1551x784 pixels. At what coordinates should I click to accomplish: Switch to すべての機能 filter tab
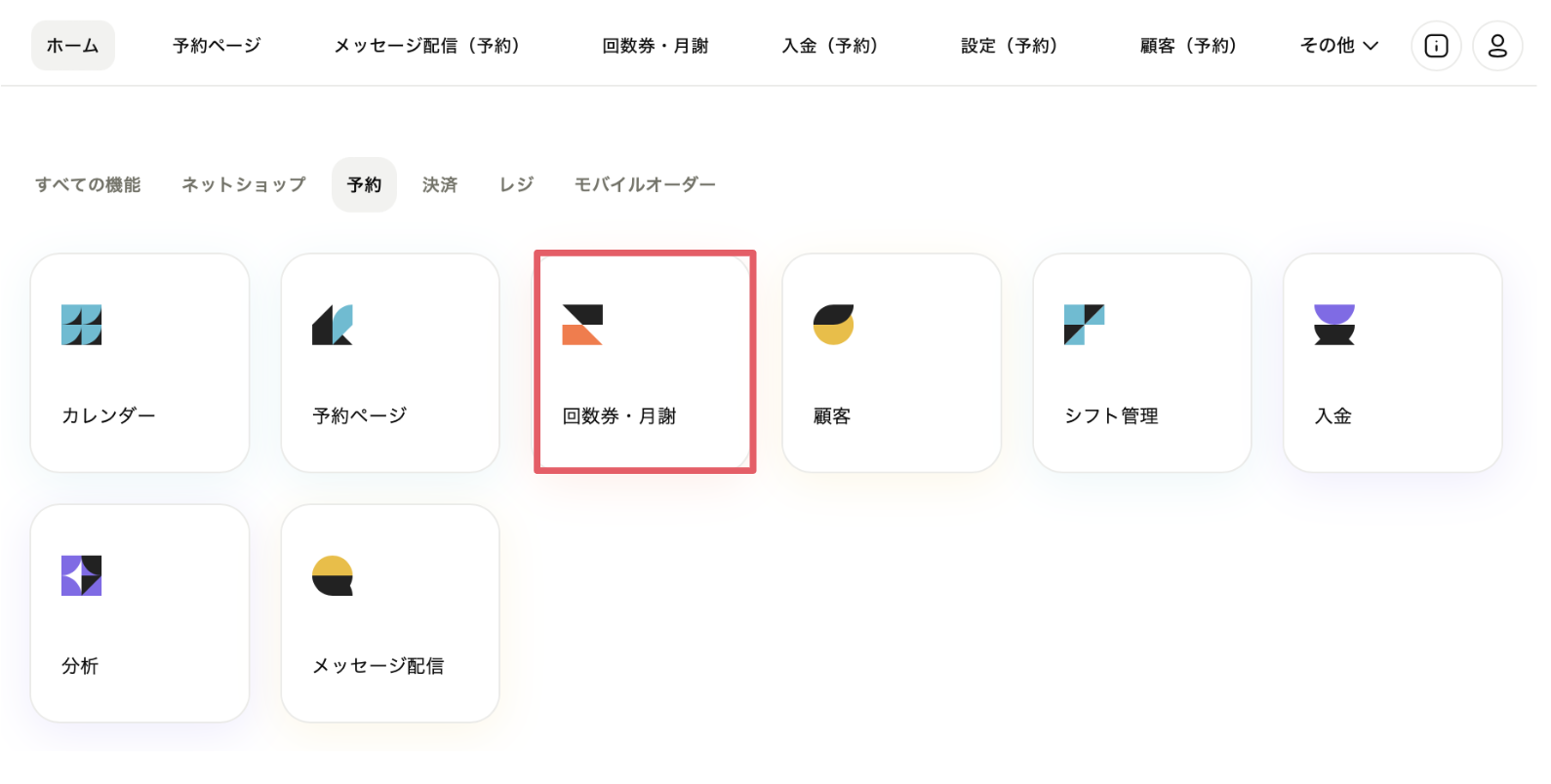[x=88, y=184]
